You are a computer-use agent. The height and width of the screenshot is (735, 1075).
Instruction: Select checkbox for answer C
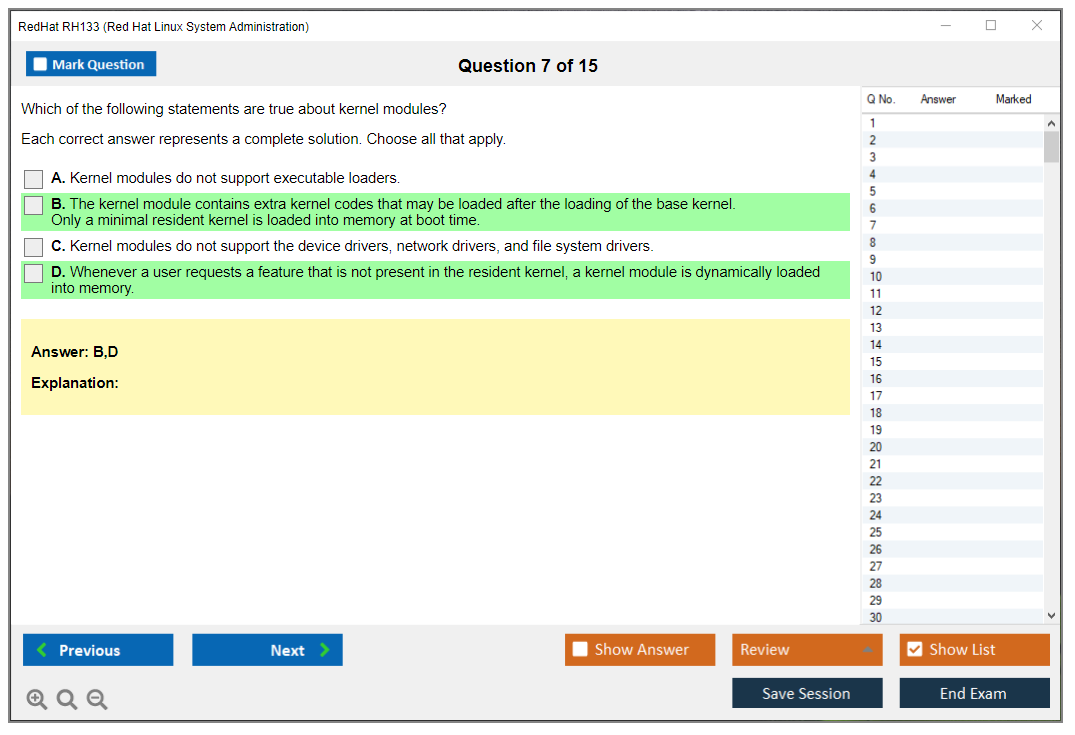click(x=34, y=247)
